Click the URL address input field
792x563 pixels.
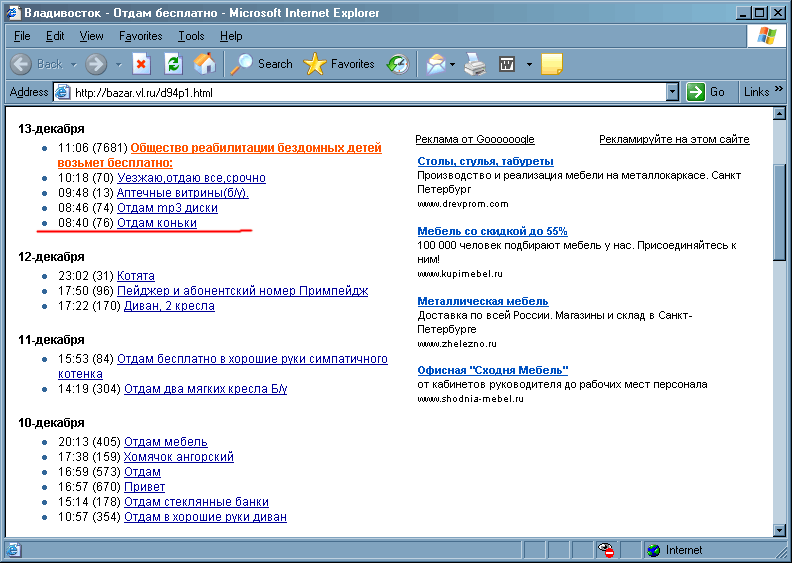coord(360,92)
